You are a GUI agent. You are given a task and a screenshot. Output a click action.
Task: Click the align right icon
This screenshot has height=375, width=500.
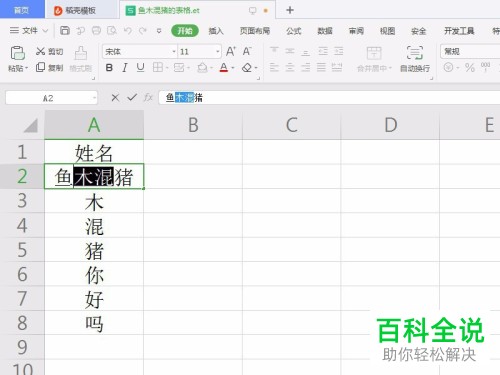[305, 67]
